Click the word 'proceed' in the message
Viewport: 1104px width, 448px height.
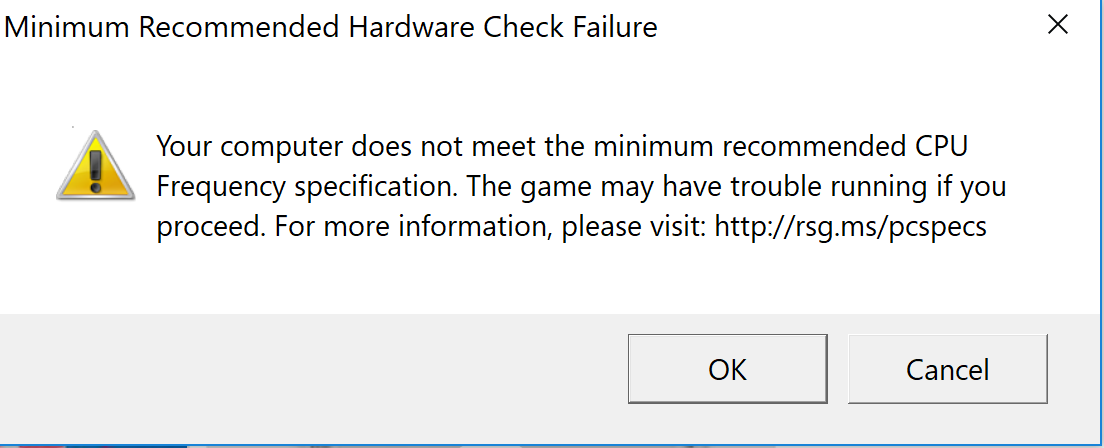[x=206, y=228]
